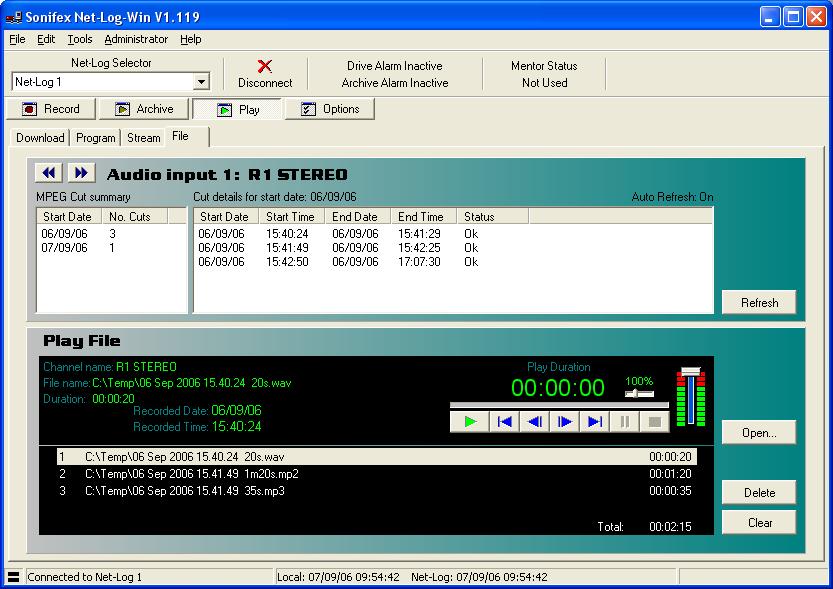Select playlist file 1m20s.mp2
Viewport: 833px width, 589px height.
click(x=377, y=474)
